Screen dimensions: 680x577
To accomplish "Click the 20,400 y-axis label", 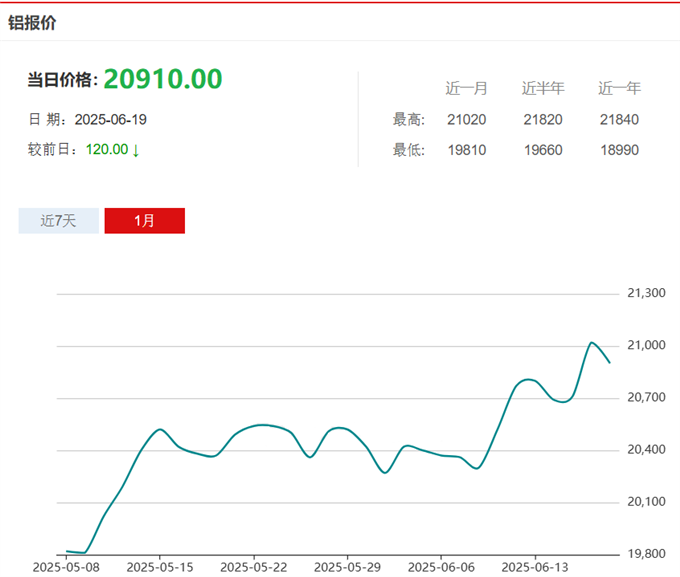I will [x=646, y=450].
